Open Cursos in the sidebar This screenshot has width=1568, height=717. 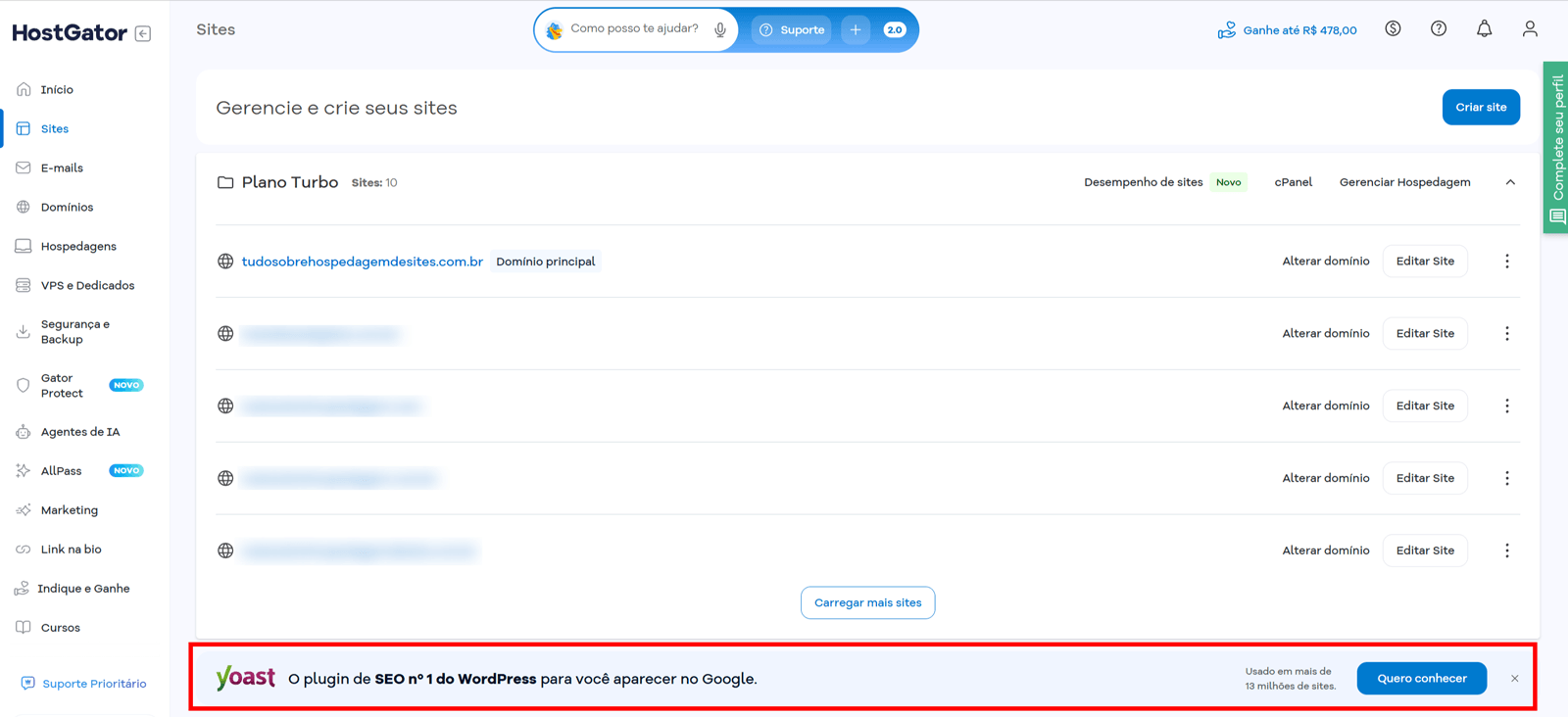tap(60, 628)
